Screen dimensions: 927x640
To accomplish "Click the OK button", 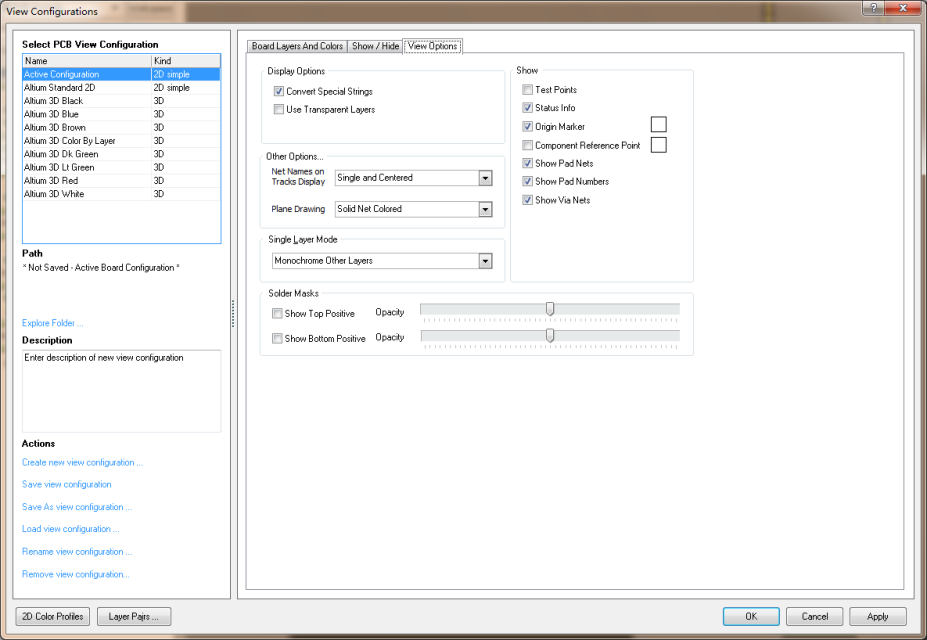I will click(x=750, y=616).
